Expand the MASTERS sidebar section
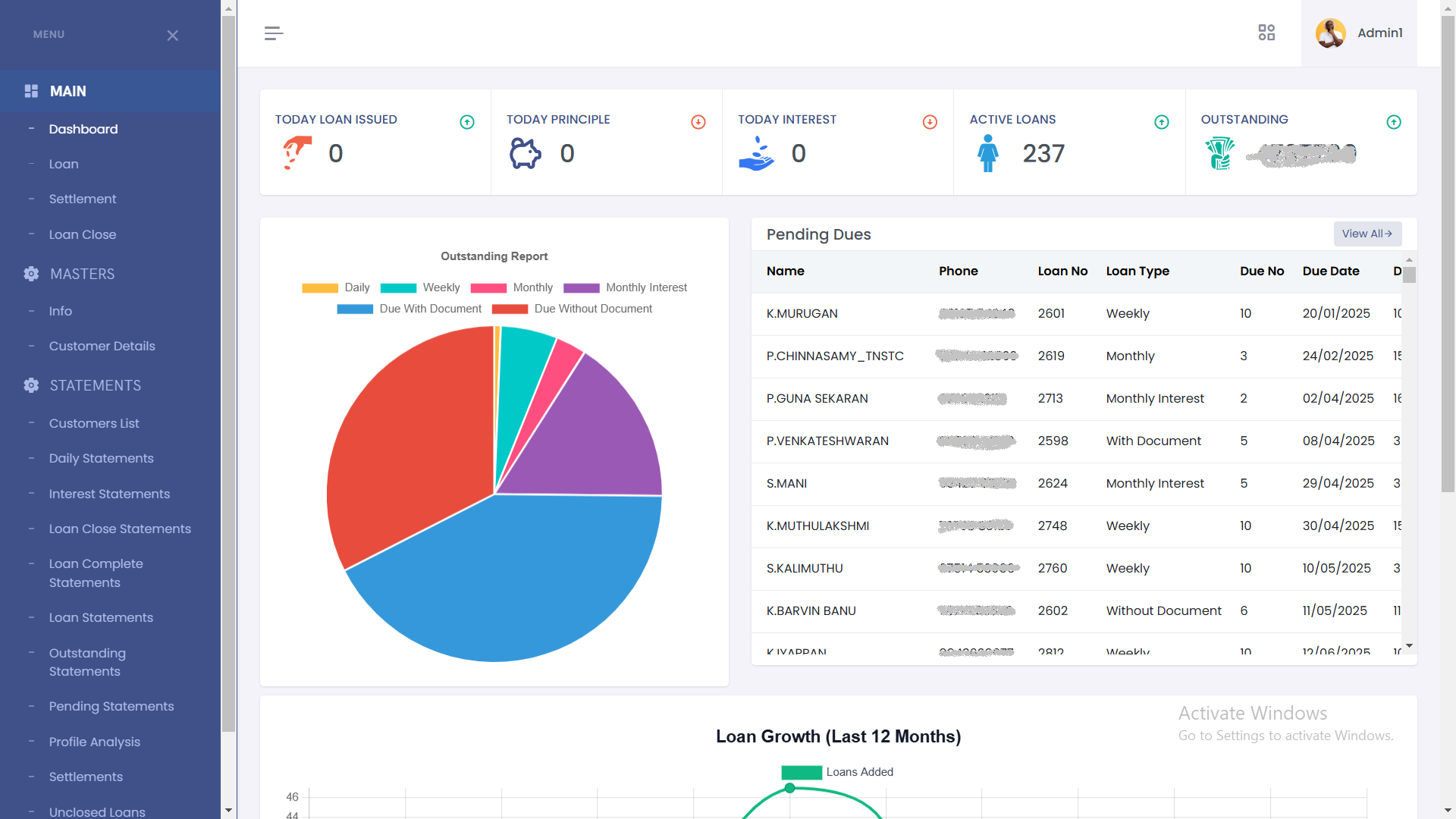The height and width of the screenshot is (819, 1456). pos(82,274)
